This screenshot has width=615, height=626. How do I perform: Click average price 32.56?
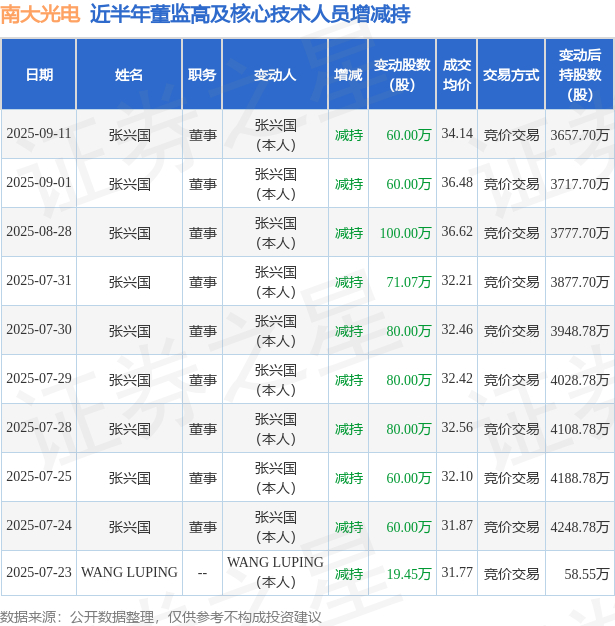click(x=457, y=428)
